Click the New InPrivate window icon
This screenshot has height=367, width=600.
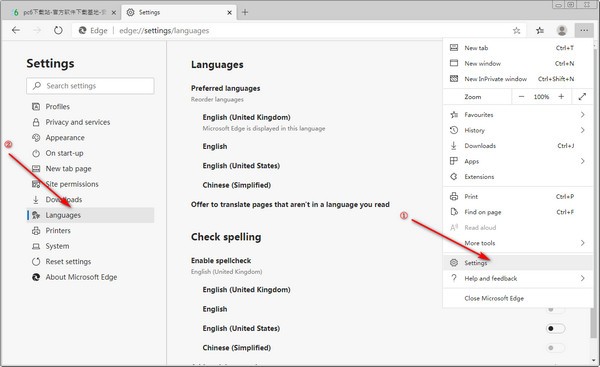tap(454, 79)
